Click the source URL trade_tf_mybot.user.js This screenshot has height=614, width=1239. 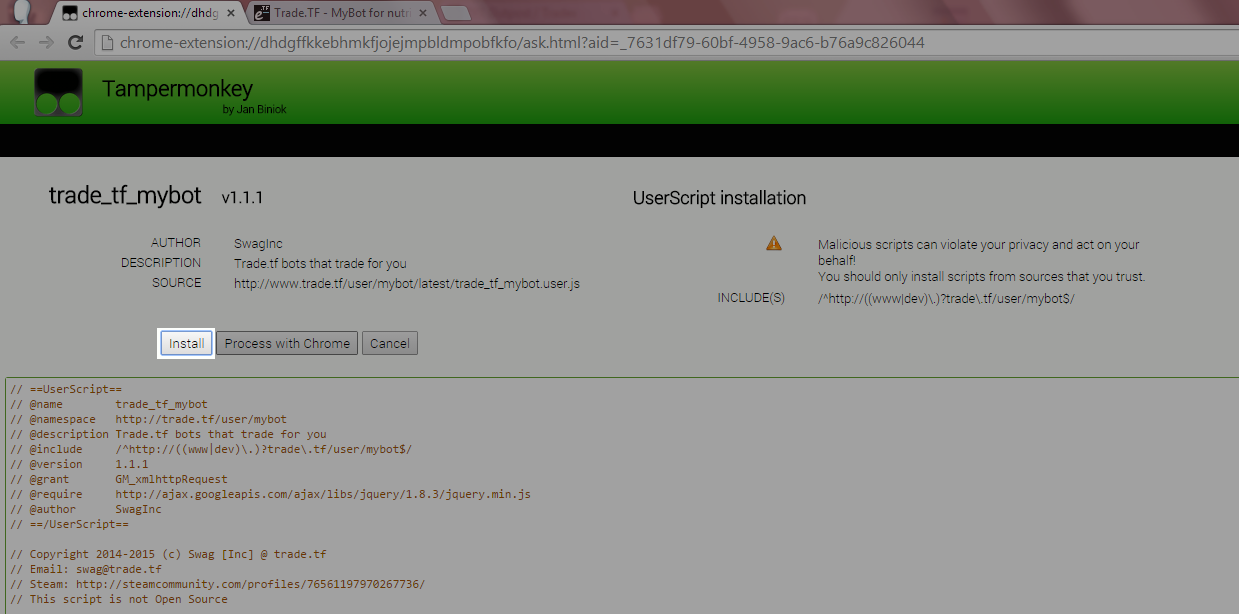[407, 284]
